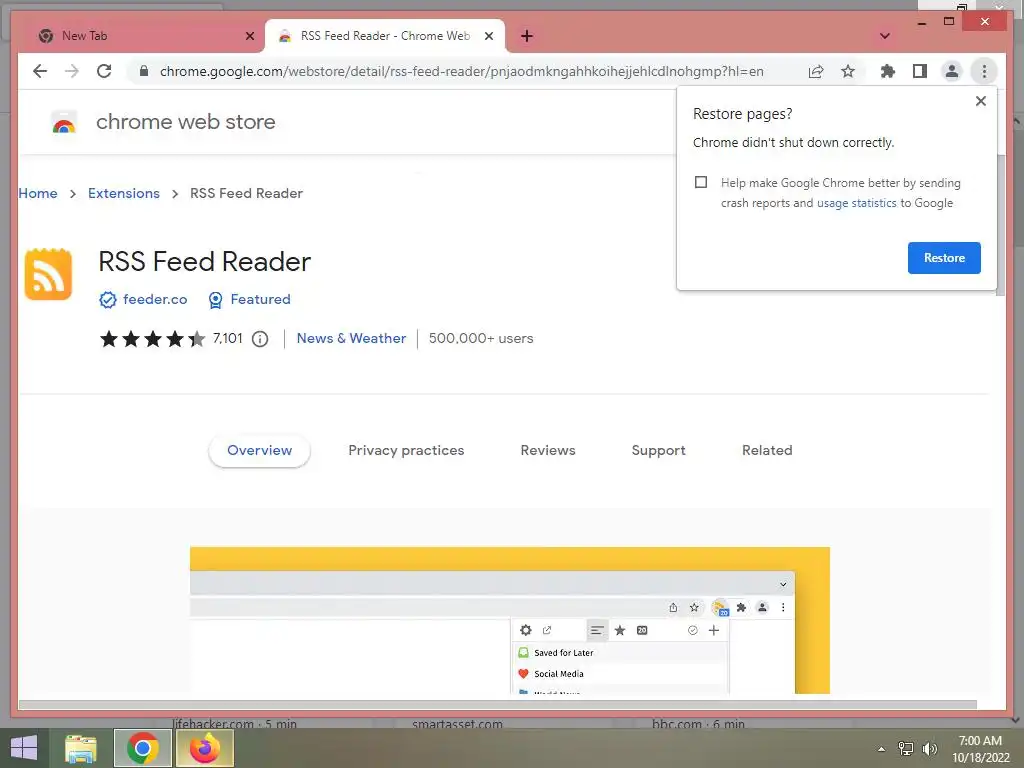
Task: Click the forward navigation arrow
Action: 72,71
